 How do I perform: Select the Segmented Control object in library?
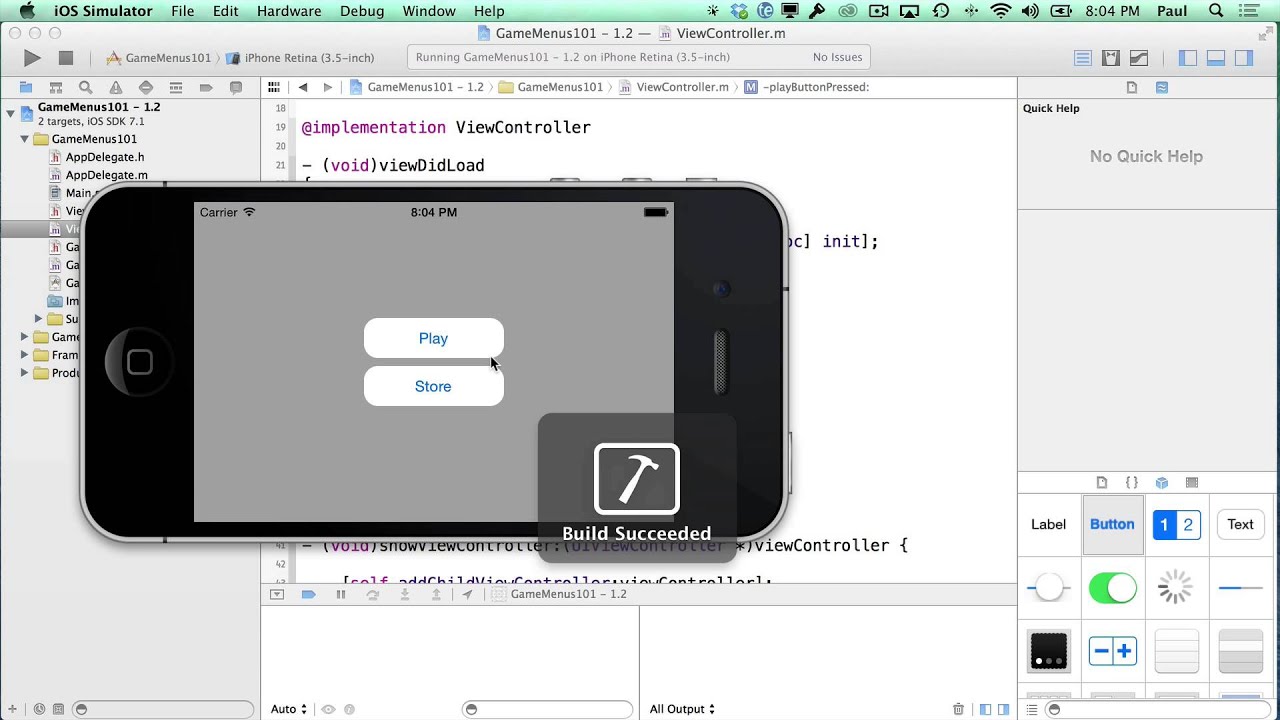pos(1176,524)
